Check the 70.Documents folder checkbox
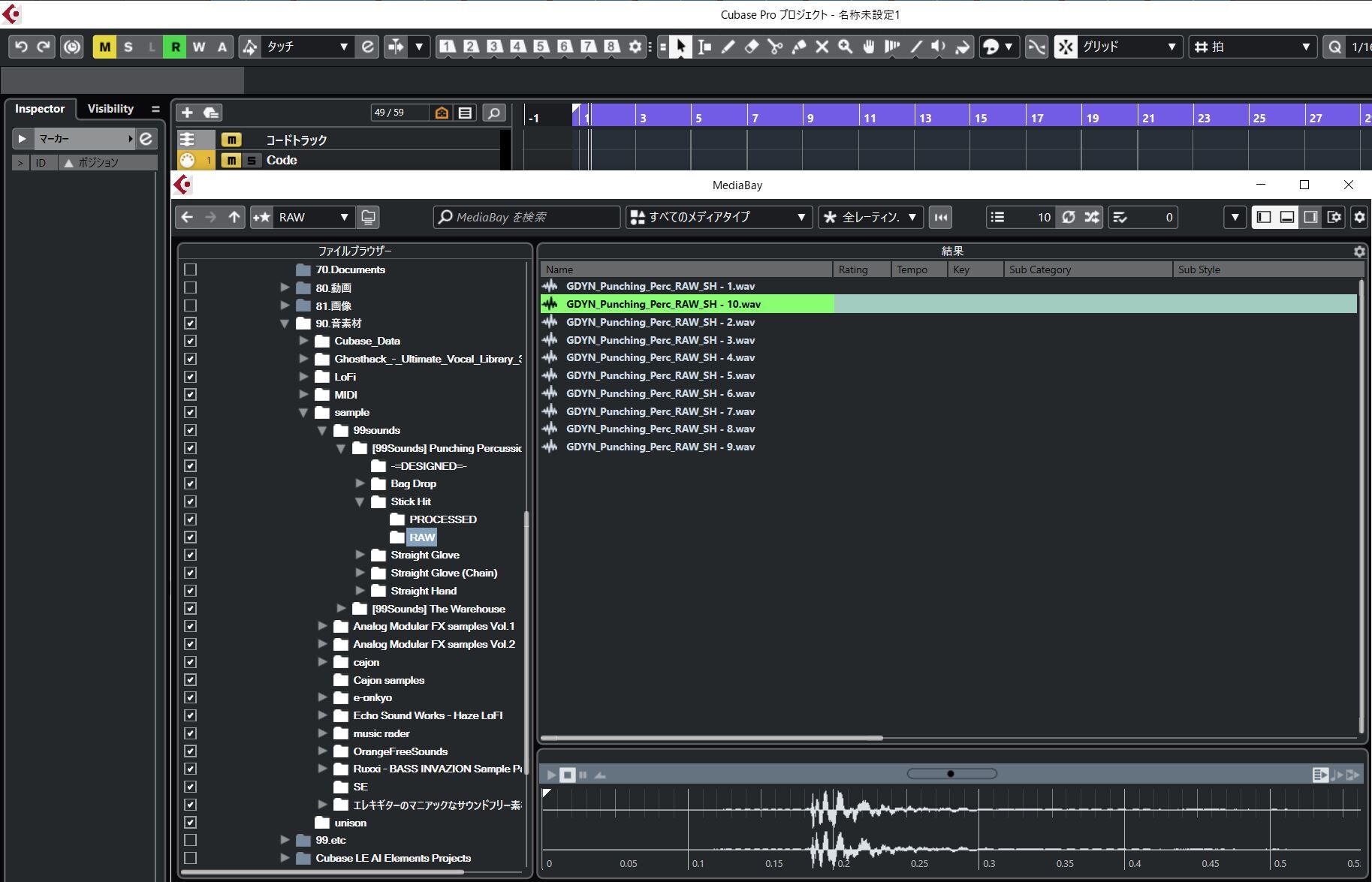 coord(190,269)
